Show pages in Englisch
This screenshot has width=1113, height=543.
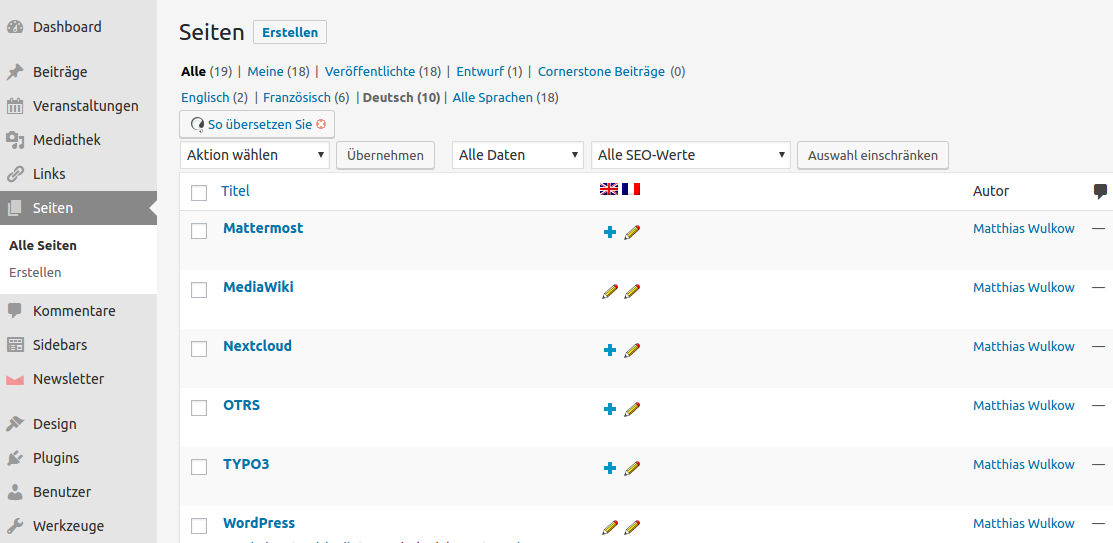tap(205, 98)
